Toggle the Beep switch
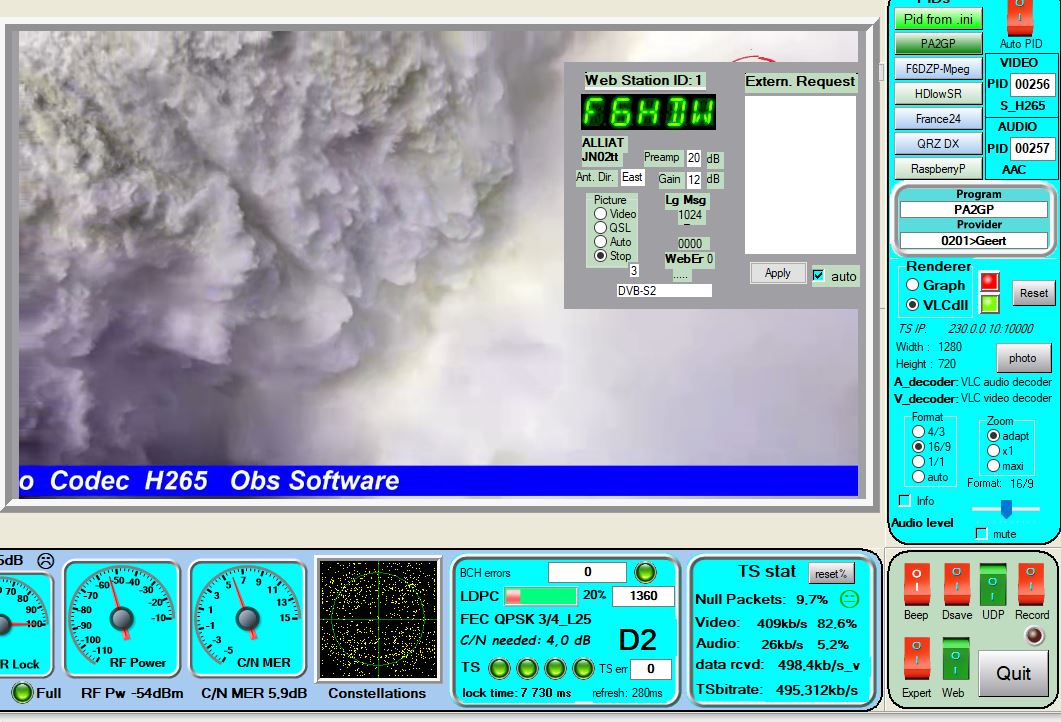Screen dimensions: 1061x722 coord(916,583)
